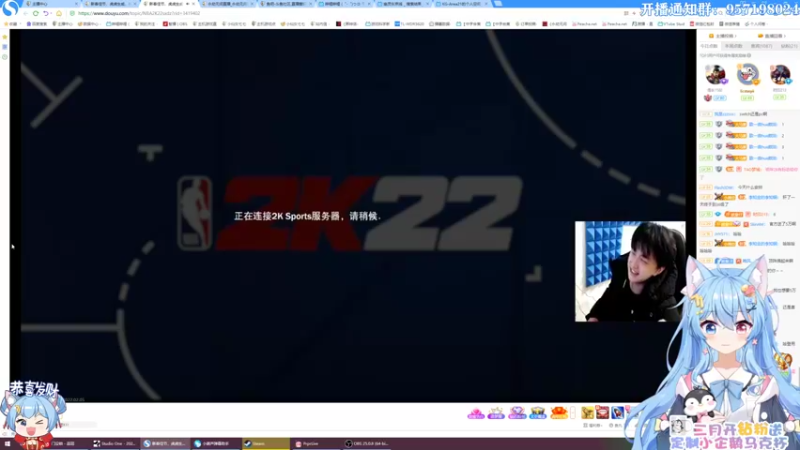Screen dimensions: 800x450
Task: Open the third-ranked viewer avatar
Action: pos(780,74)
